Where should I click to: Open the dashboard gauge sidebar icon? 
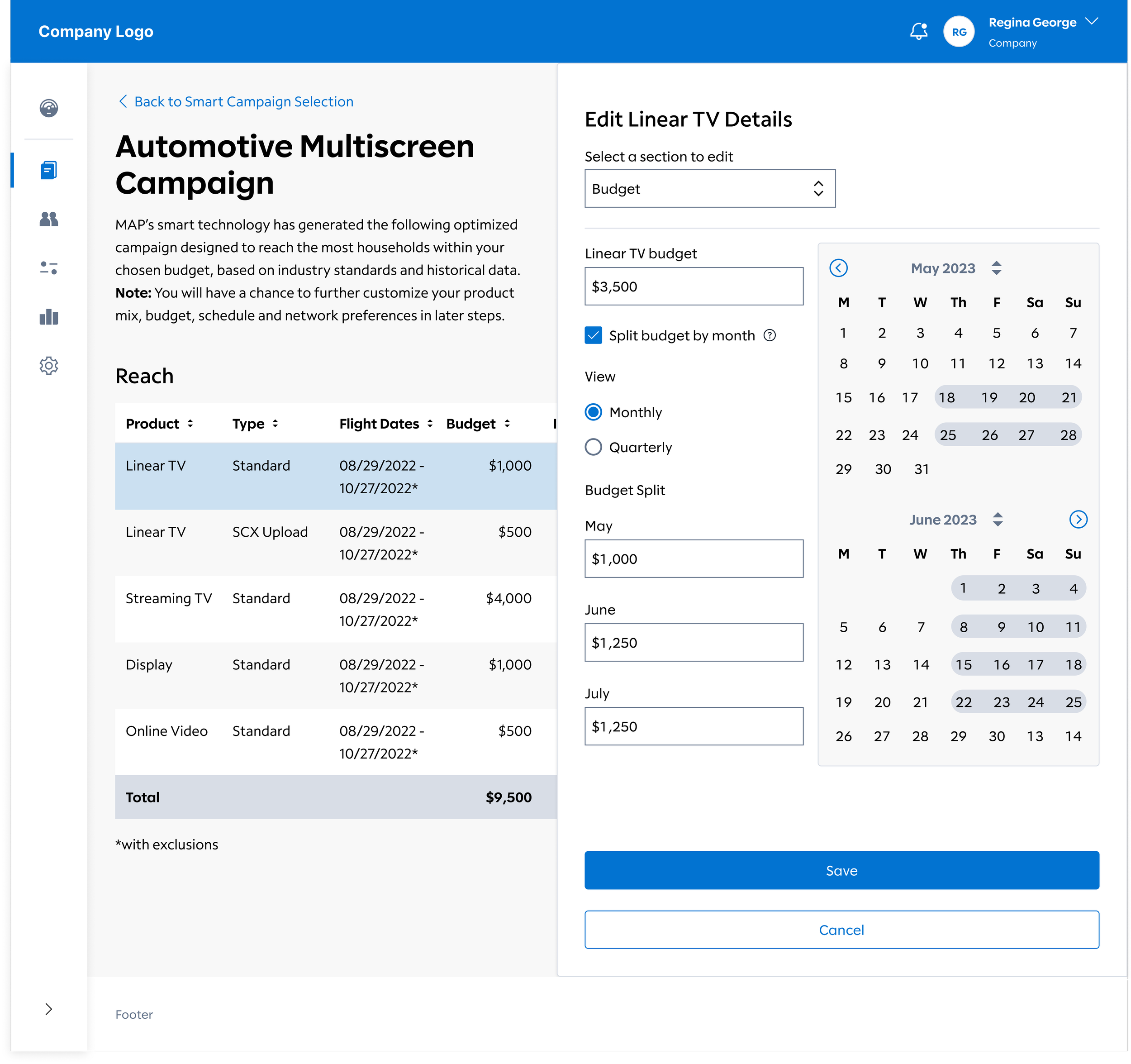tap(49, 108)
